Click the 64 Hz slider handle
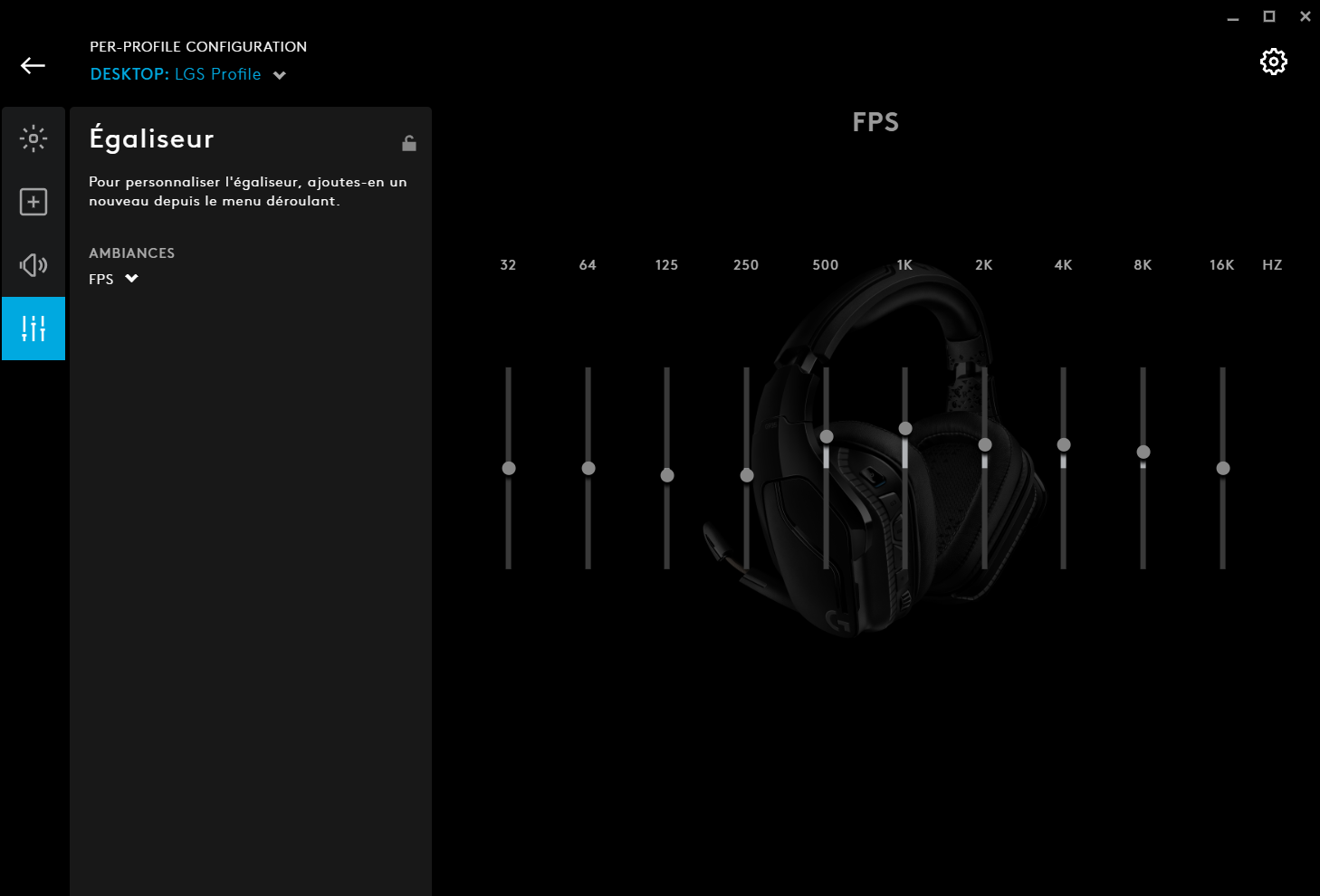 tap(588, 468)
